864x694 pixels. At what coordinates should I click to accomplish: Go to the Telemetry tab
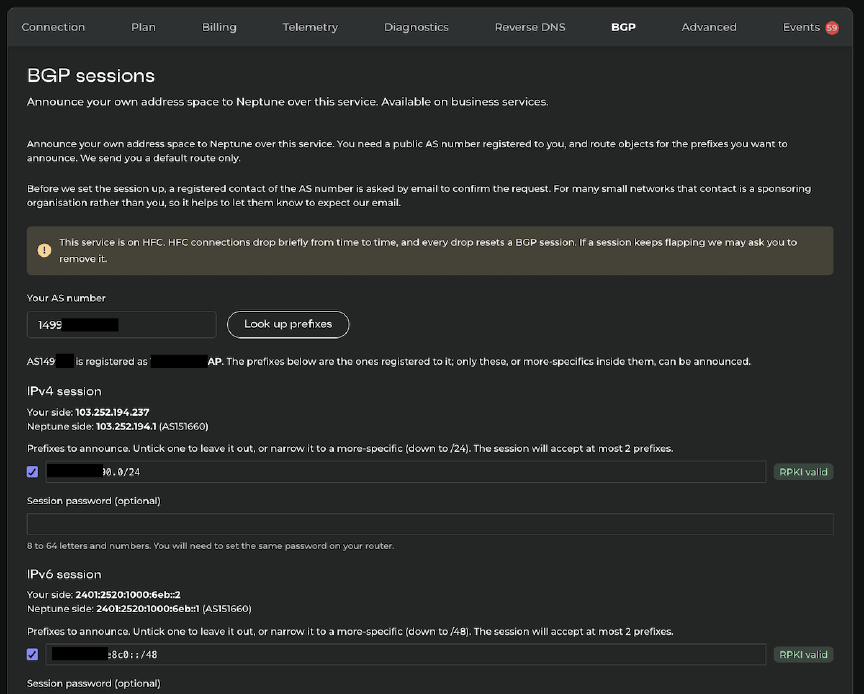pos(310,27)
